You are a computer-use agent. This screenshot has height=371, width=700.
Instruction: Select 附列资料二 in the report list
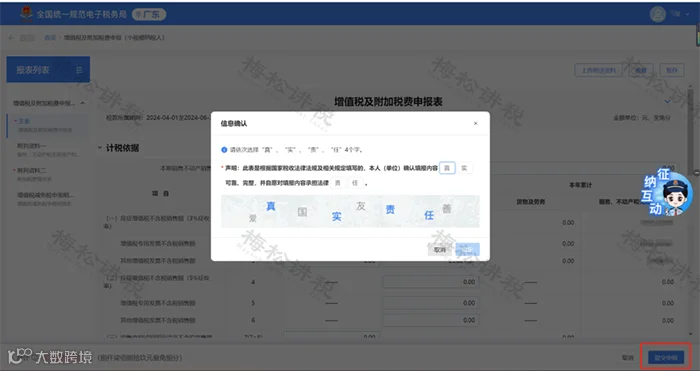(47, 174)
